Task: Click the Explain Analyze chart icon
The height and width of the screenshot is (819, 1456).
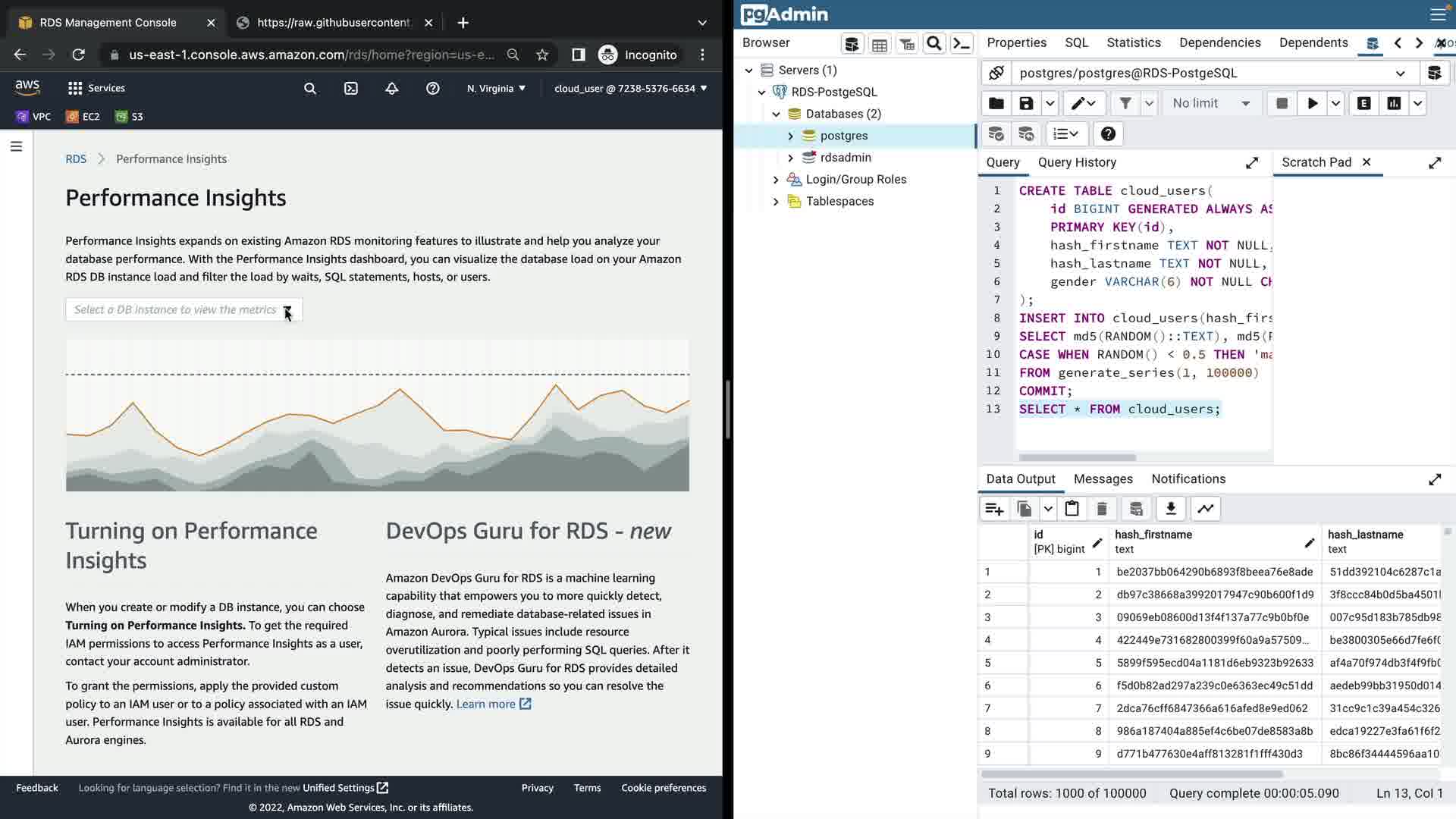Action: 1394,103
